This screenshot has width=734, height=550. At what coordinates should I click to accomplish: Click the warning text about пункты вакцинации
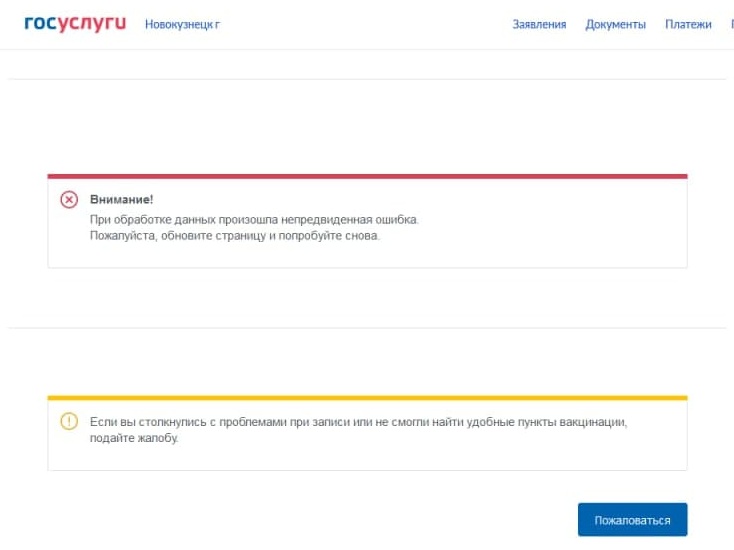358,422
